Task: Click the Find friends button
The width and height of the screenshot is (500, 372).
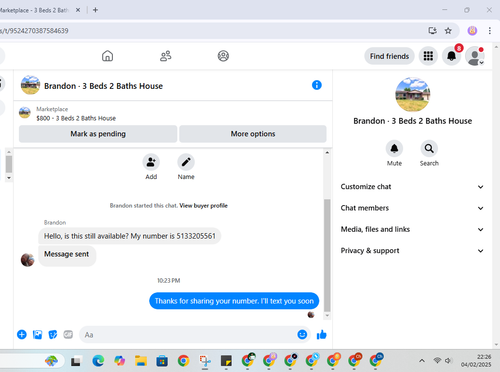Action: [x=389, y=56]
